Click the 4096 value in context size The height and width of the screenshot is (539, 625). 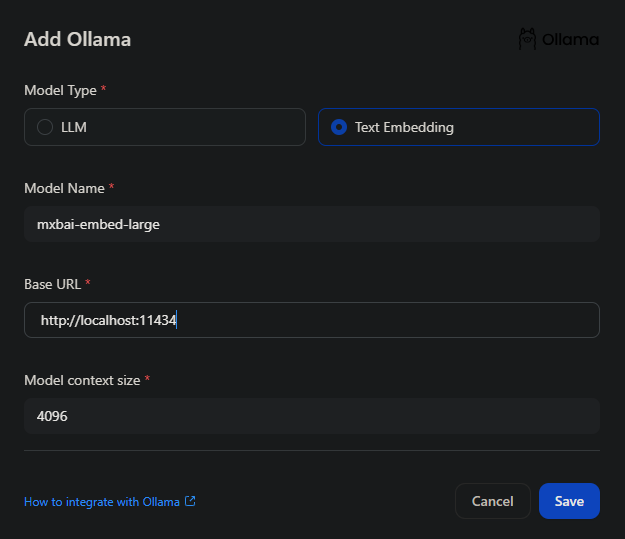click(x=52, y=416)
